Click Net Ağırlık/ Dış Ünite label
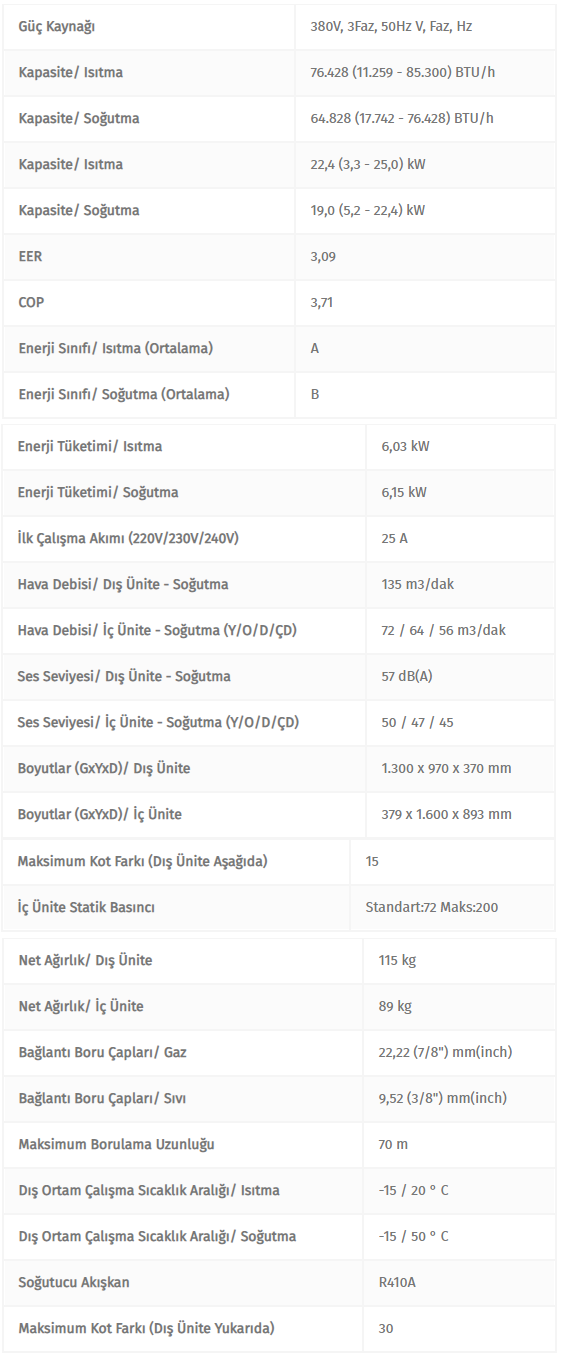Screen dimensions: 566x1356 click(x=85, y=961)
